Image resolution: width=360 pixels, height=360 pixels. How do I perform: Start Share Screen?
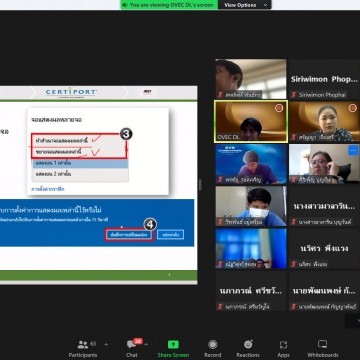pyautogui.click(x=173, y=348)
